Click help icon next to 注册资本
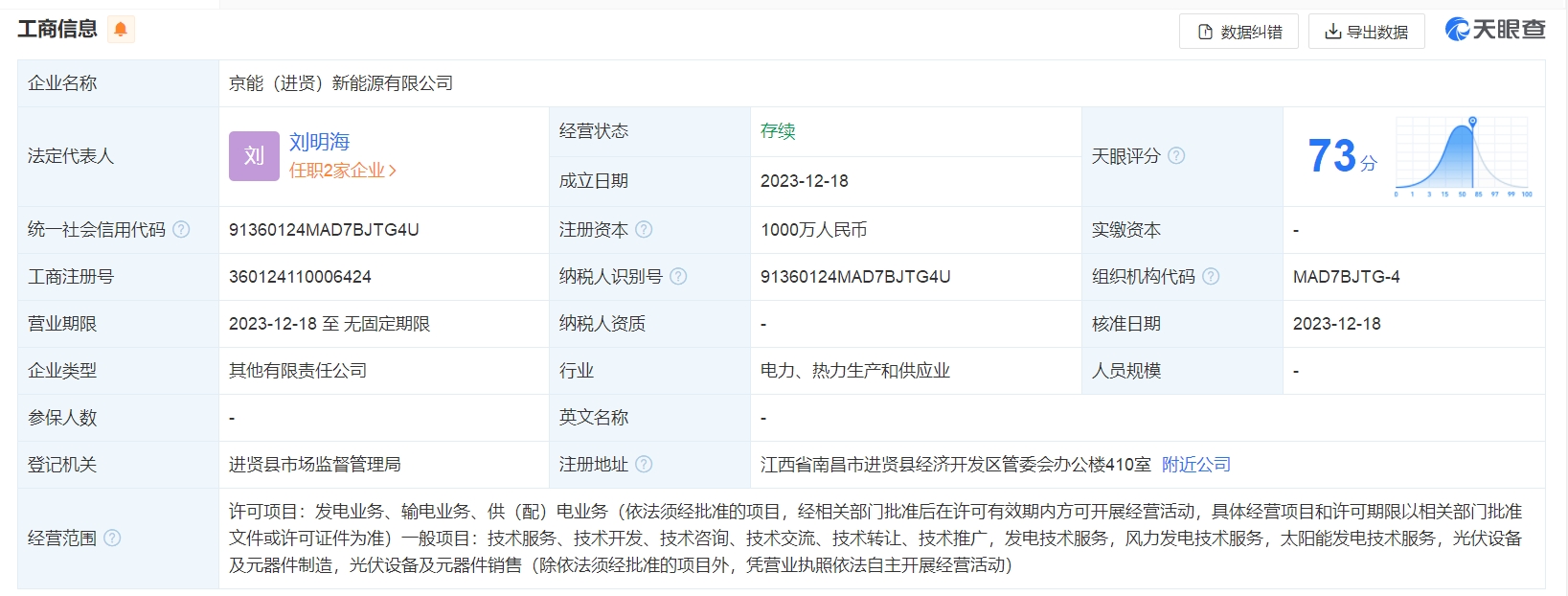Viewport: 1568px width, 596px height. (x=644, y=230)
